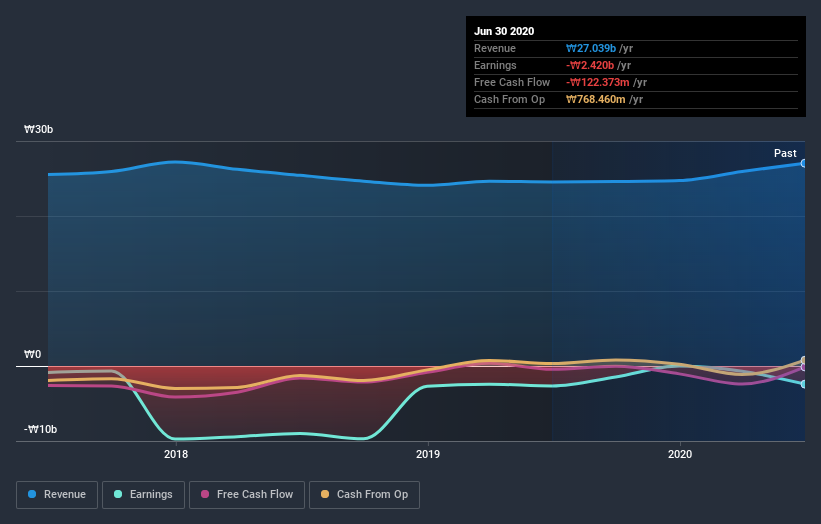Toggle the Revenue legend button
This screenshot has width=821, height=524.
coord(57,495)
